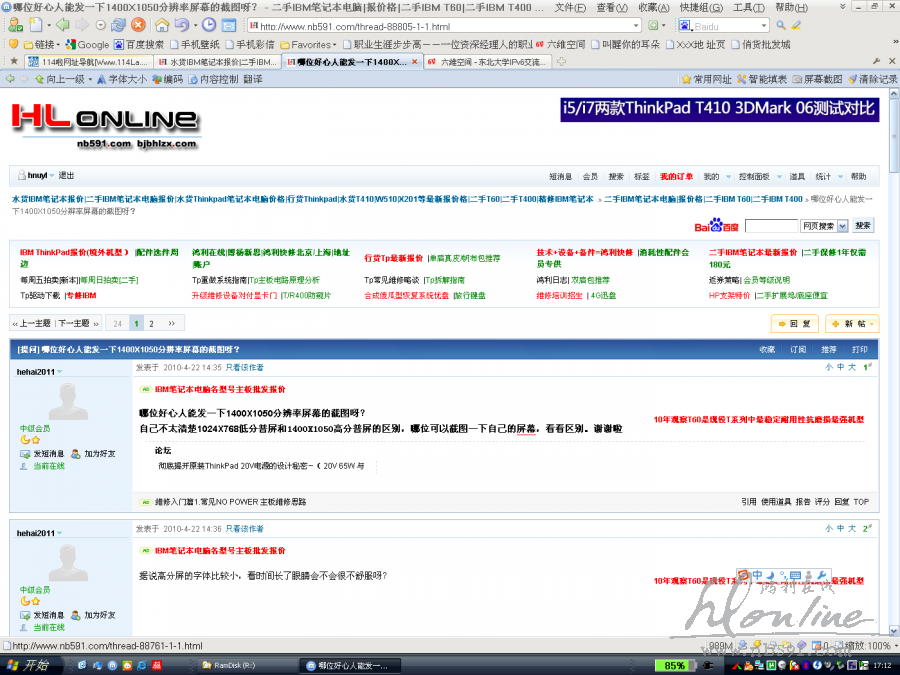This screenshot has height=675, width=900.
Task: Click 发短消息 under hehai2011's avatar
Action: (x=44, y=454)
